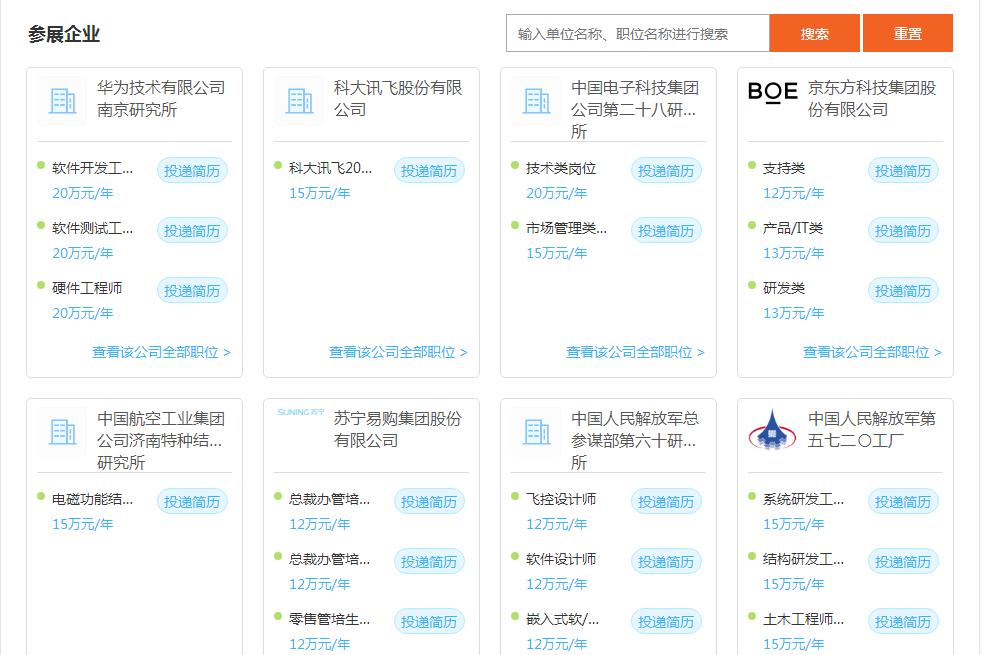Select the 土木工程师... position title
The width and height of the screenshot is (982, 655).
[x=804, y=620]
